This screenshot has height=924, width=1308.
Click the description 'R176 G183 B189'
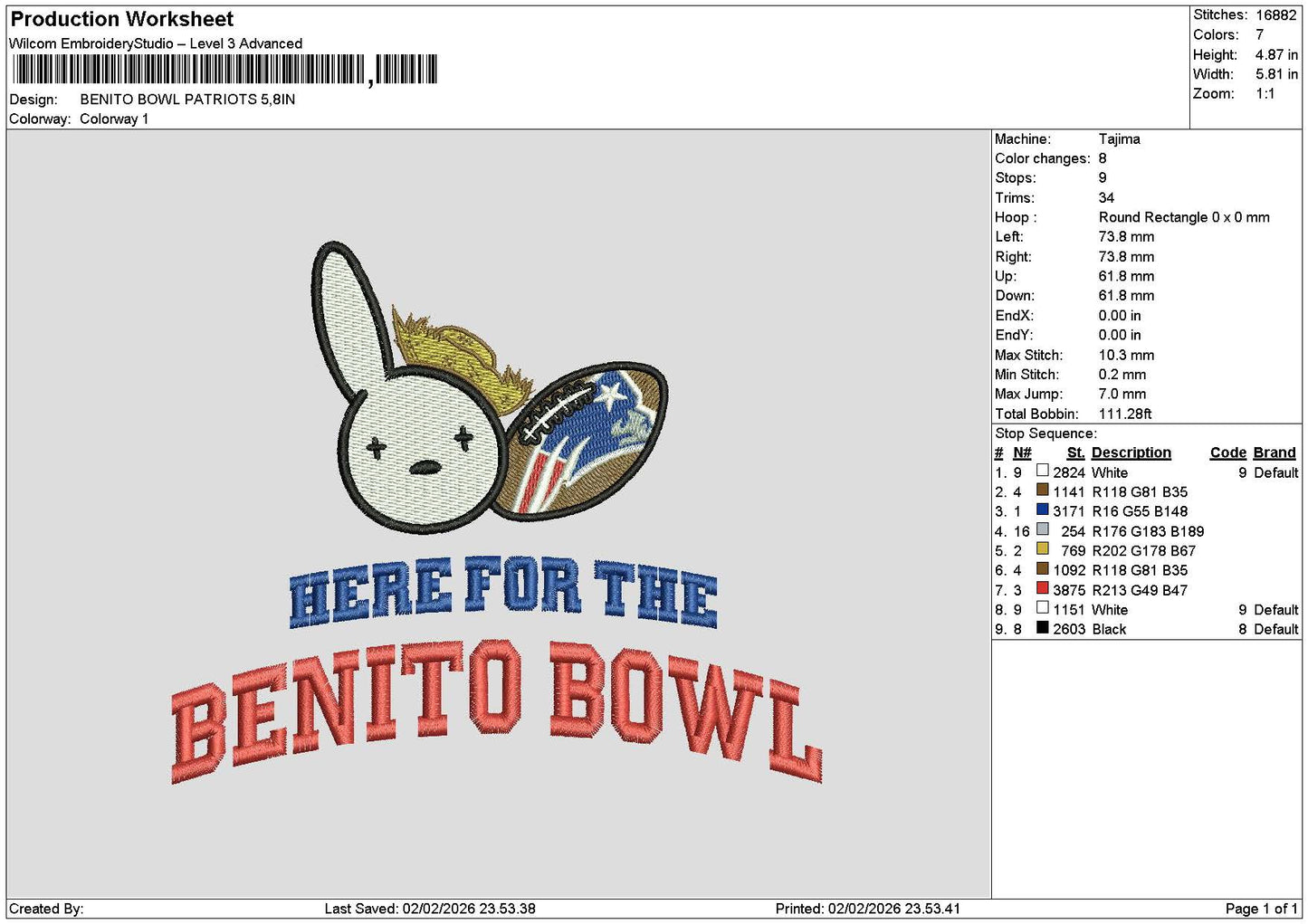1148,531
